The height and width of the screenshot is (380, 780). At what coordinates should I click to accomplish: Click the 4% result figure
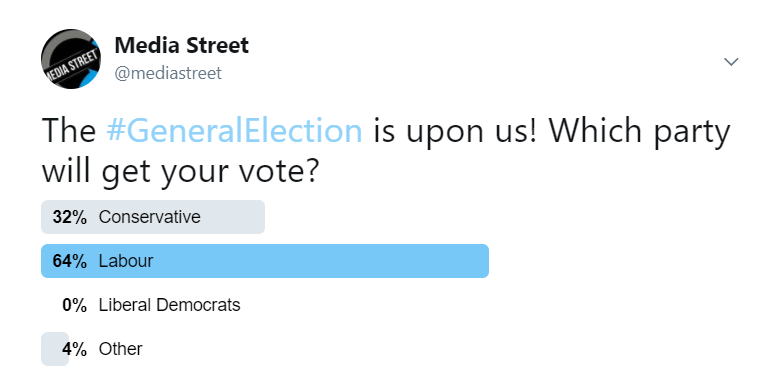click(75, 349)
